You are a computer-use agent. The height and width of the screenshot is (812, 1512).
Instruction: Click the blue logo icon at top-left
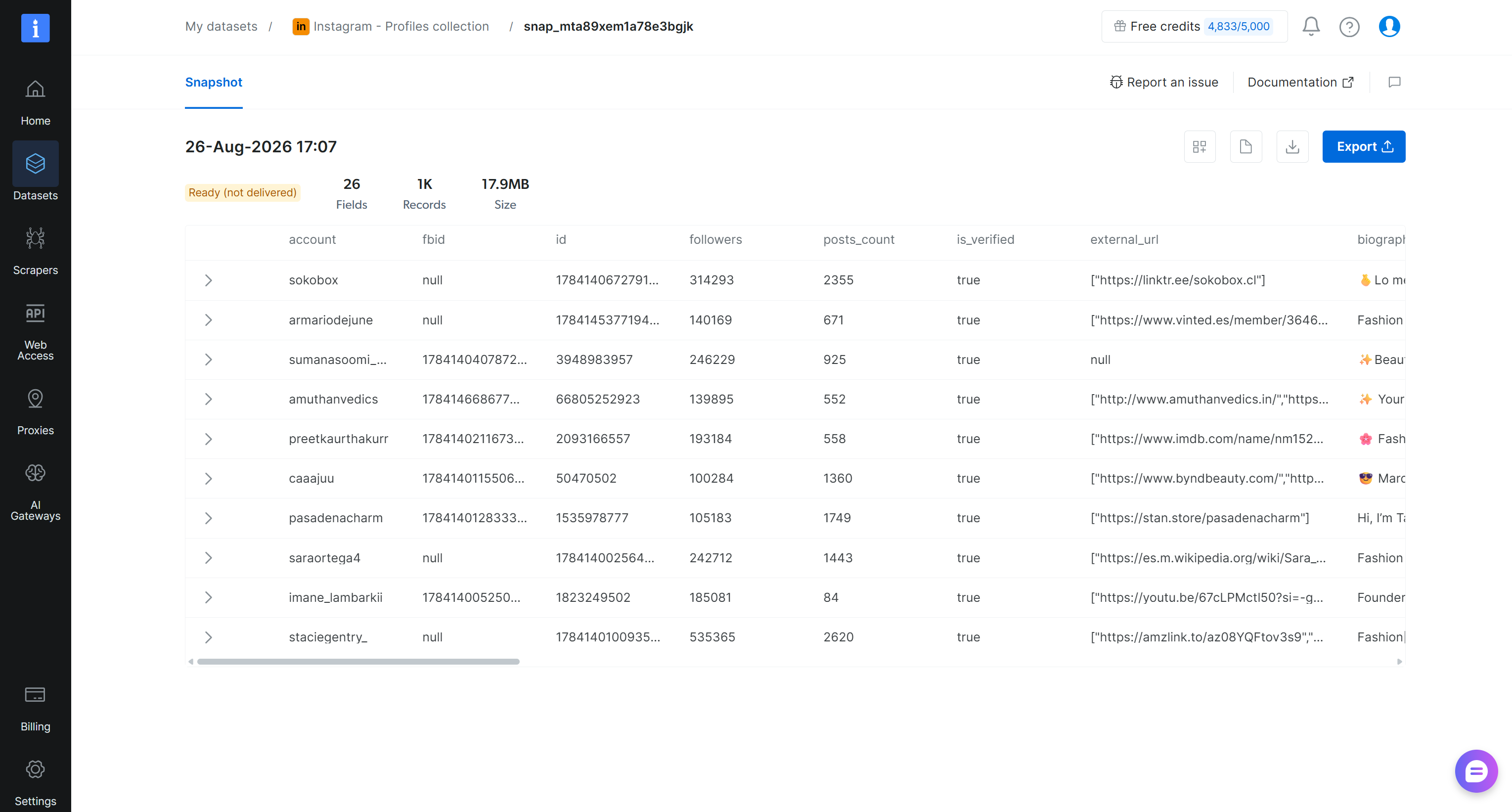pos(35,28)
